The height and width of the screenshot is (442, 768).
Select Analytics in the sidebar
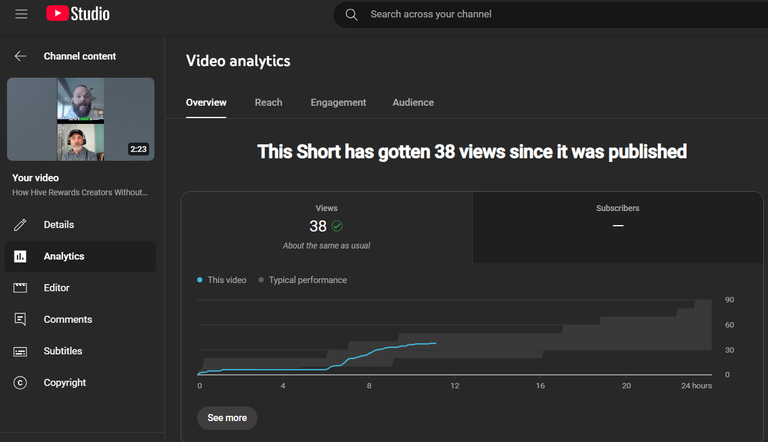(80, 256)
